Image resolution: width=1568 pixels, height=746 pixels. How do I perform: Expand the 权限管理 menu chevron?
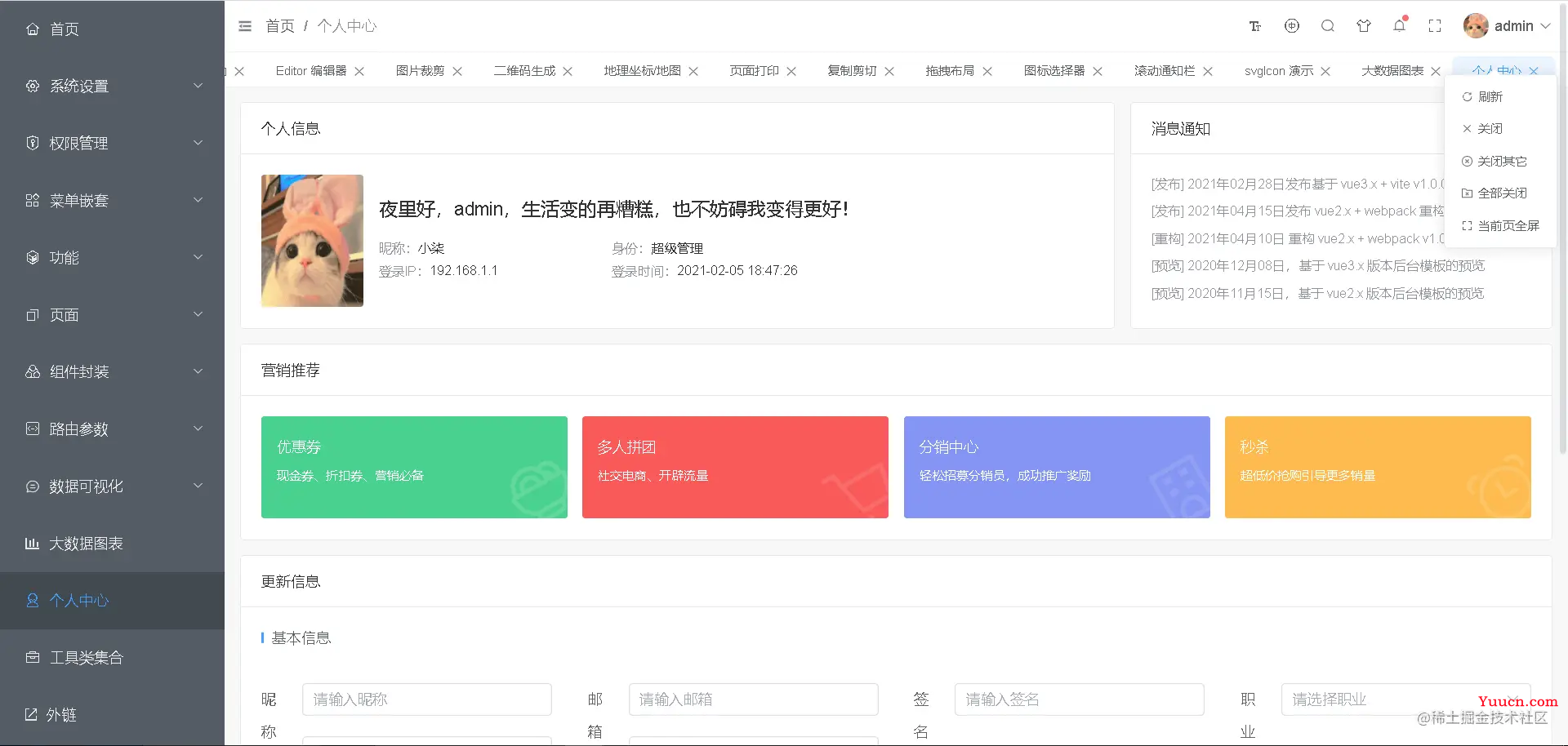[x=198, y=143]
